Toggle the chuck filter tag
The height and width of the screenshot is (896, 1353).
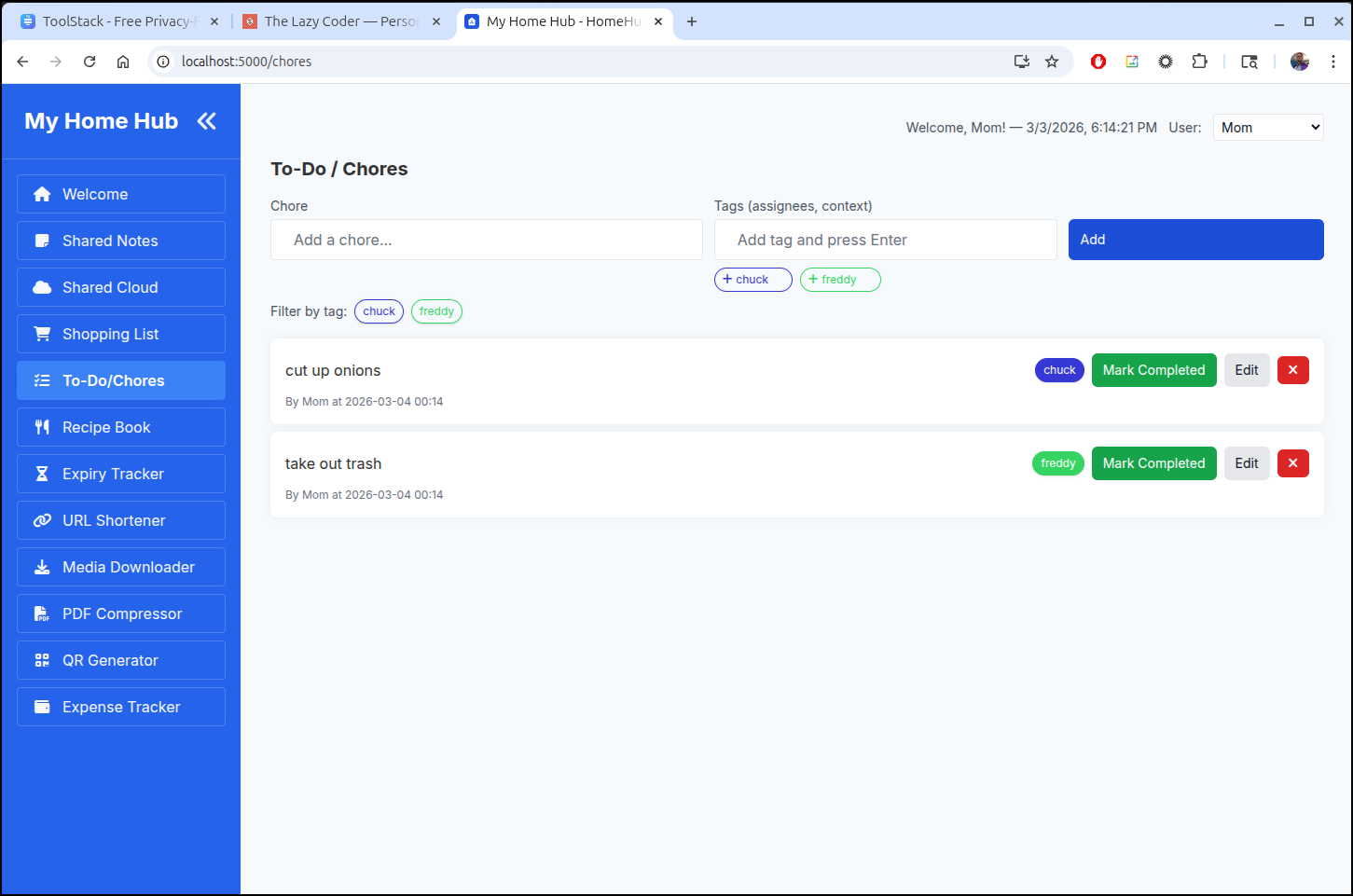point(379,311)
